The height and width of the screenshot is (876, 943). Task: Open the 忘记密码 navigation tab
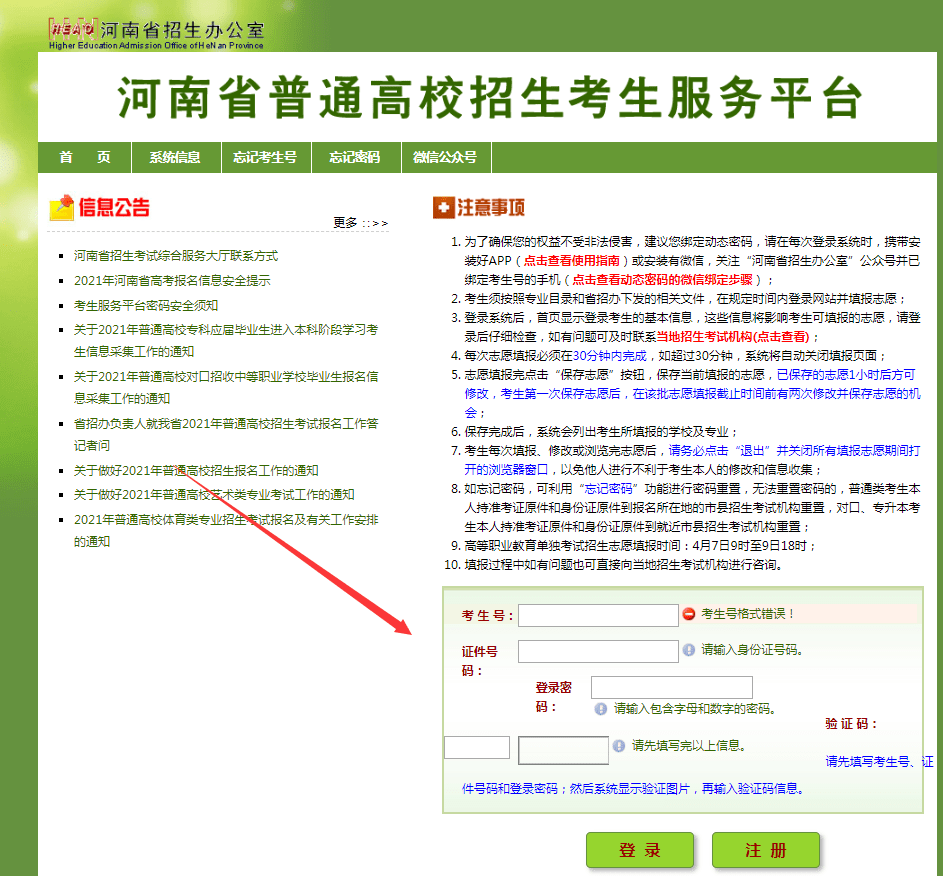click(356, 158)
